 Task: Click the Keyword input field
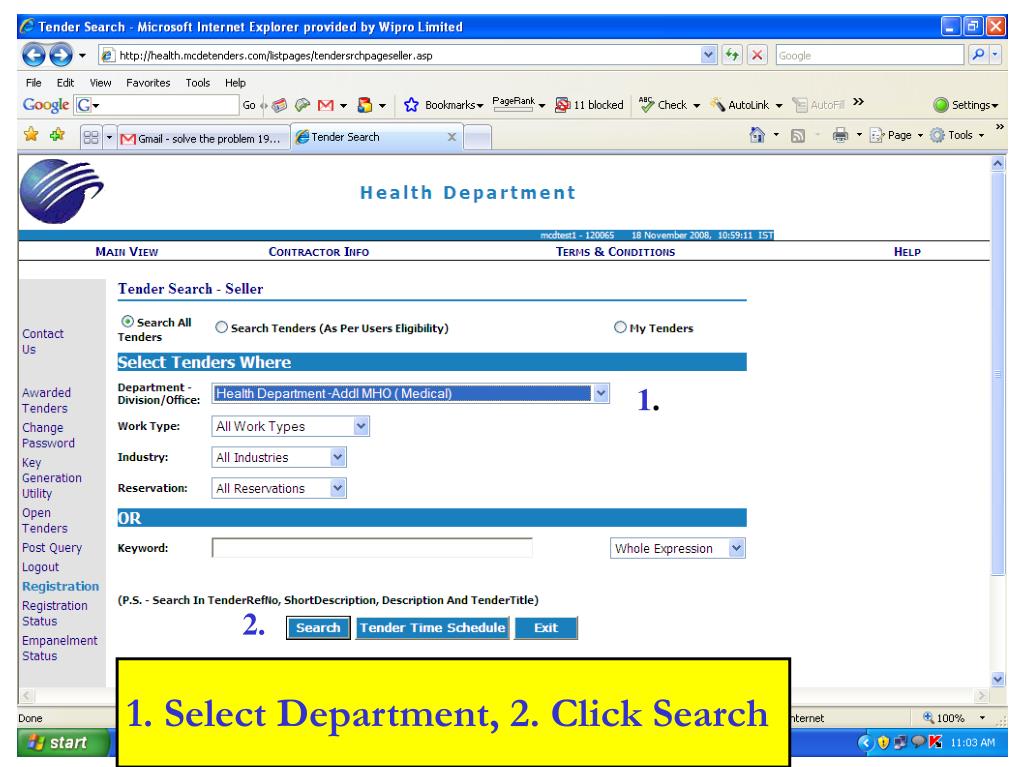(372, 548)
